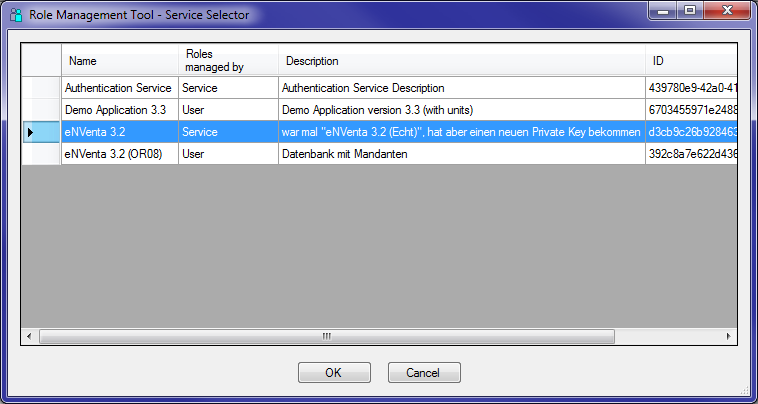Click the OK button
The width and height of the screenshot is (758, 404).
334,373
